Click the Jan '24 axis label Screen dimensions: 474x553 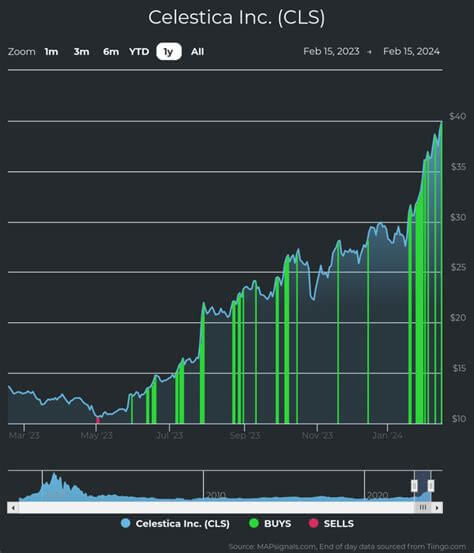(x=387, y=436)
